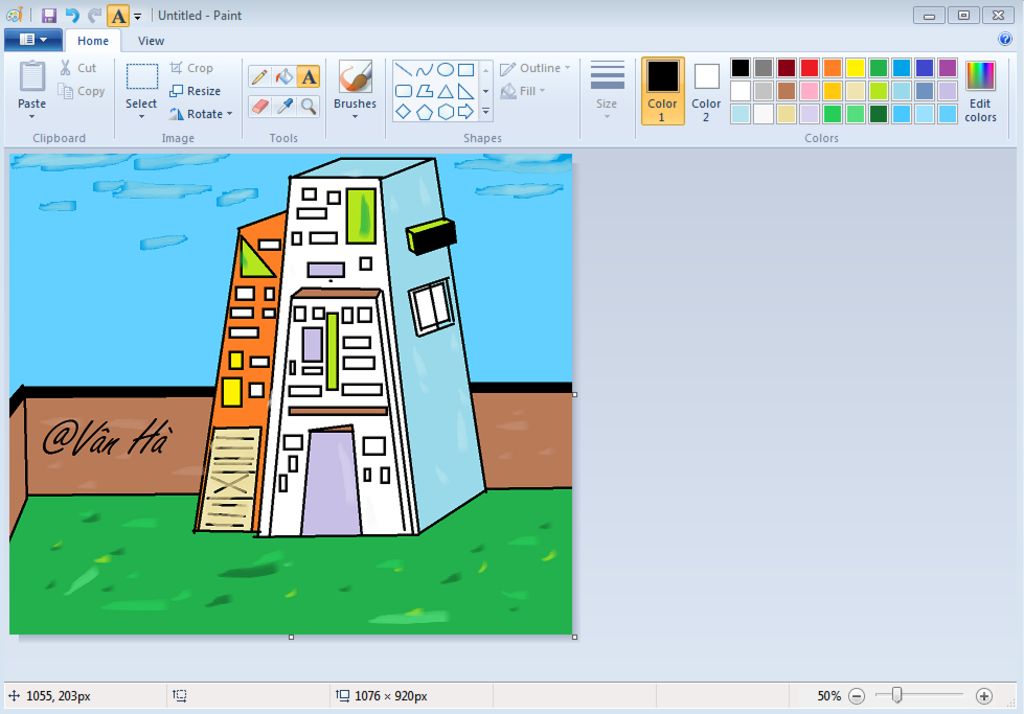Click the Copy button
Image resolution: width=1024 pixels, height=714 pixels.
[82, 91]
